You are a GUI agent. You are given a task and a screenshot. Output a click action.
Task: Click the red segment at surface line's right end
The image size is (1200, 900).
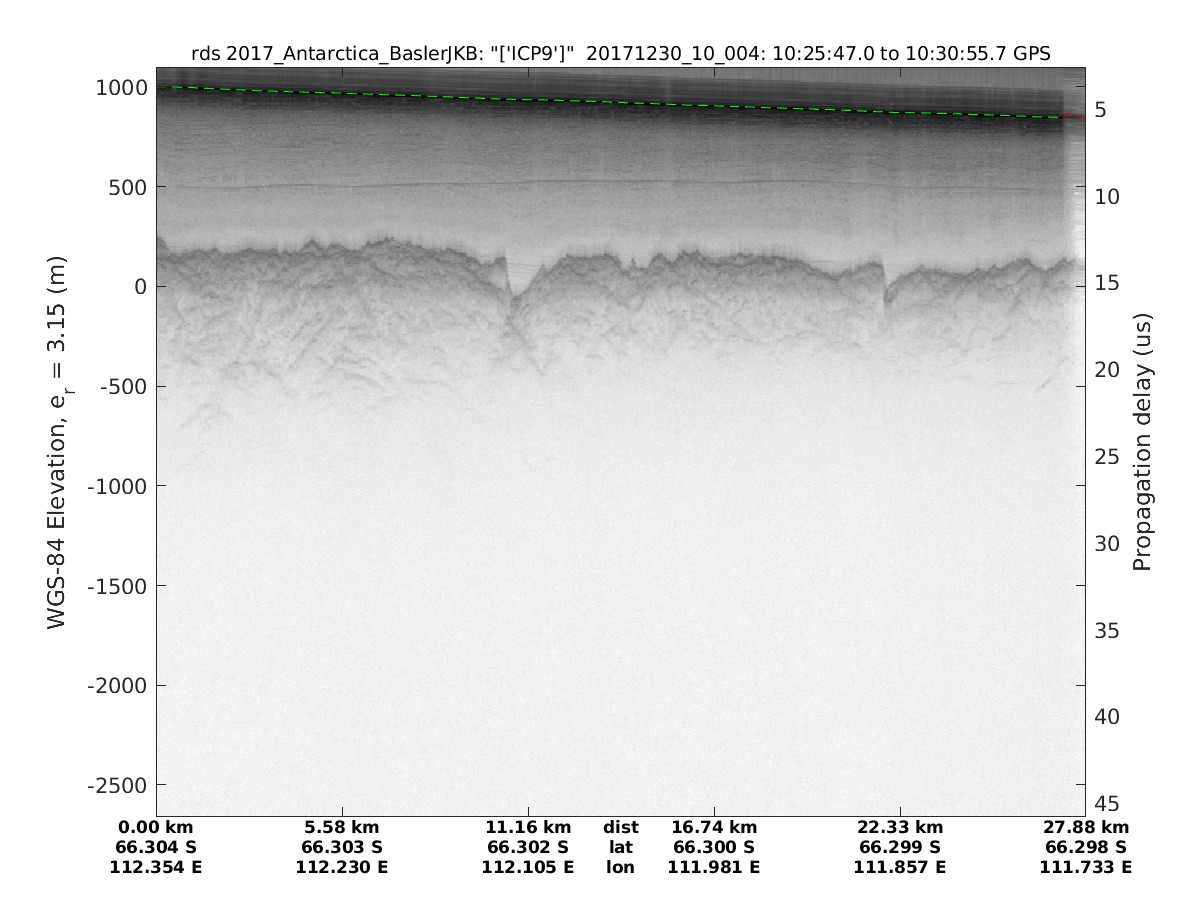pyautogui.click(x=1076, y=118)
